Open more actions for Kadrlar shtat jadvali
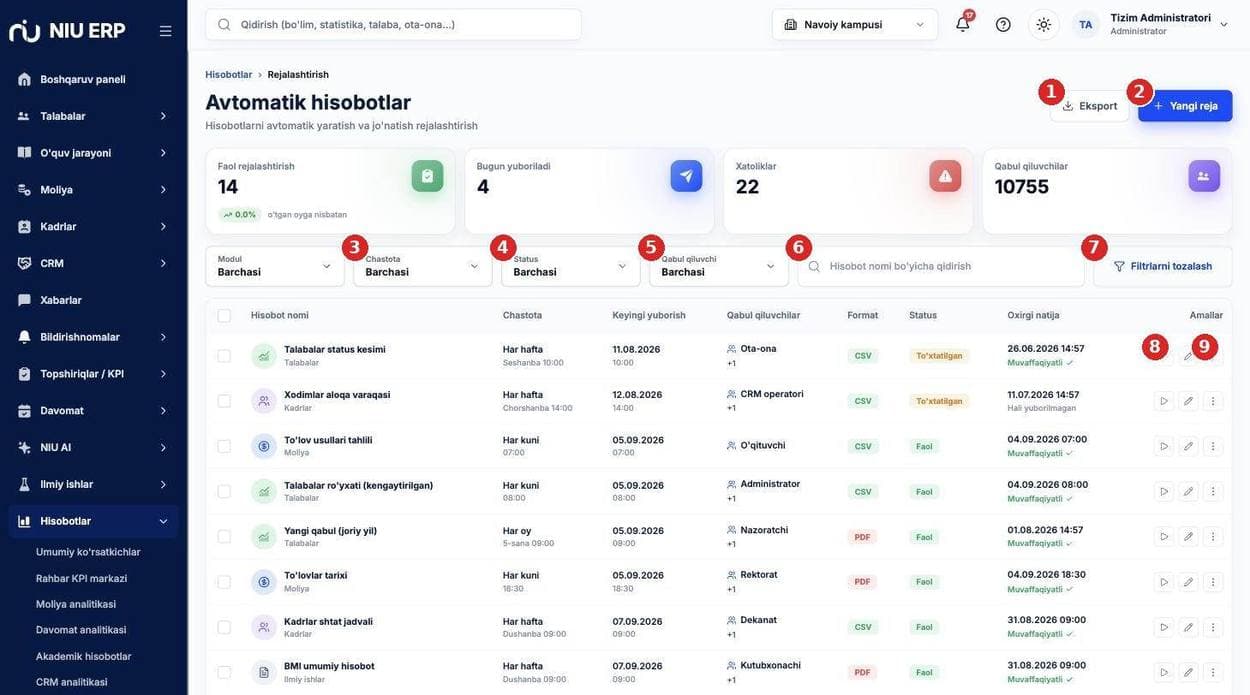Viewport: 1250px width, 695px height. [x=1213, y=627]
